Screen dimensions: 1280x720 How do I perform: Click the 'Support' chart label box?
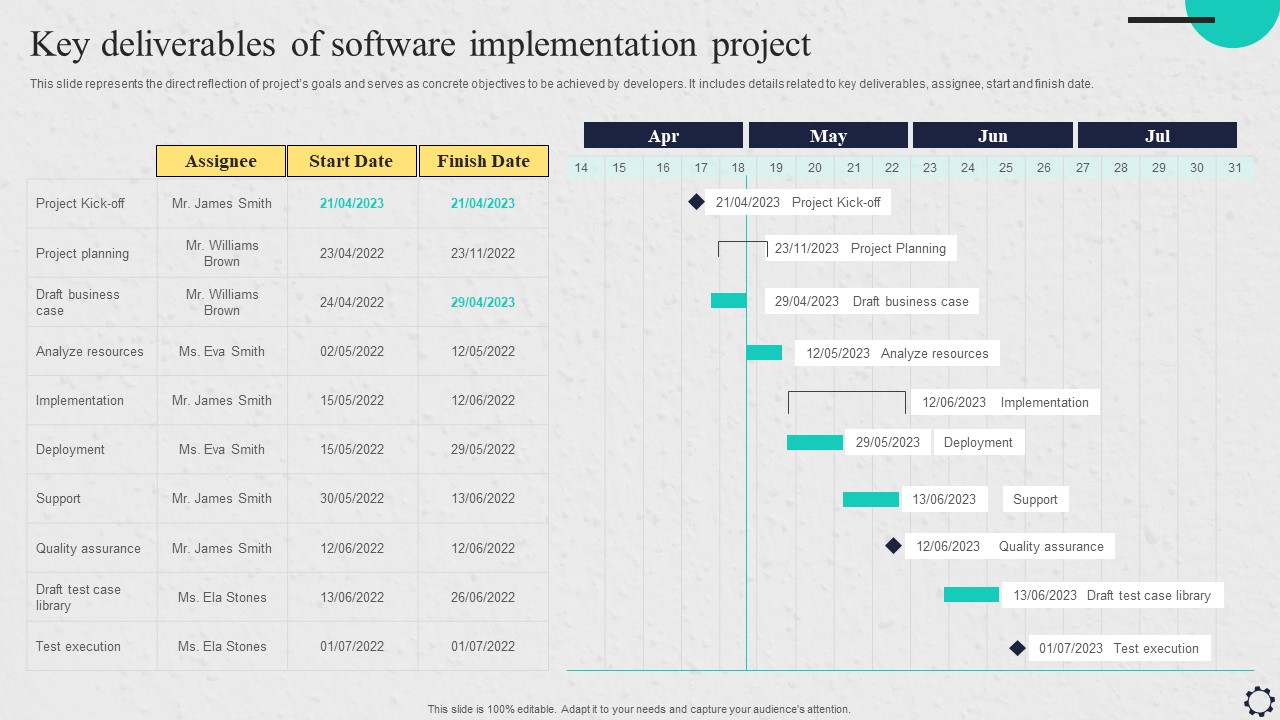pos(1035,499)
